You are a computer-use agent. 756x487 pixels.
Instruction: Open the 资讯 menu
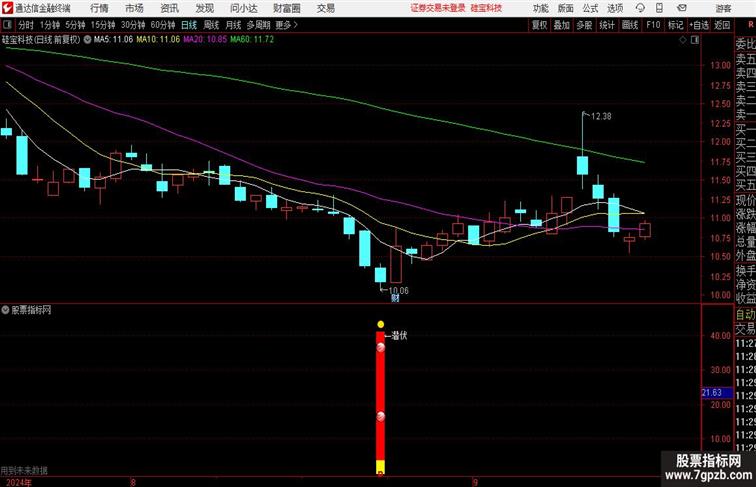tap(169, 8)
